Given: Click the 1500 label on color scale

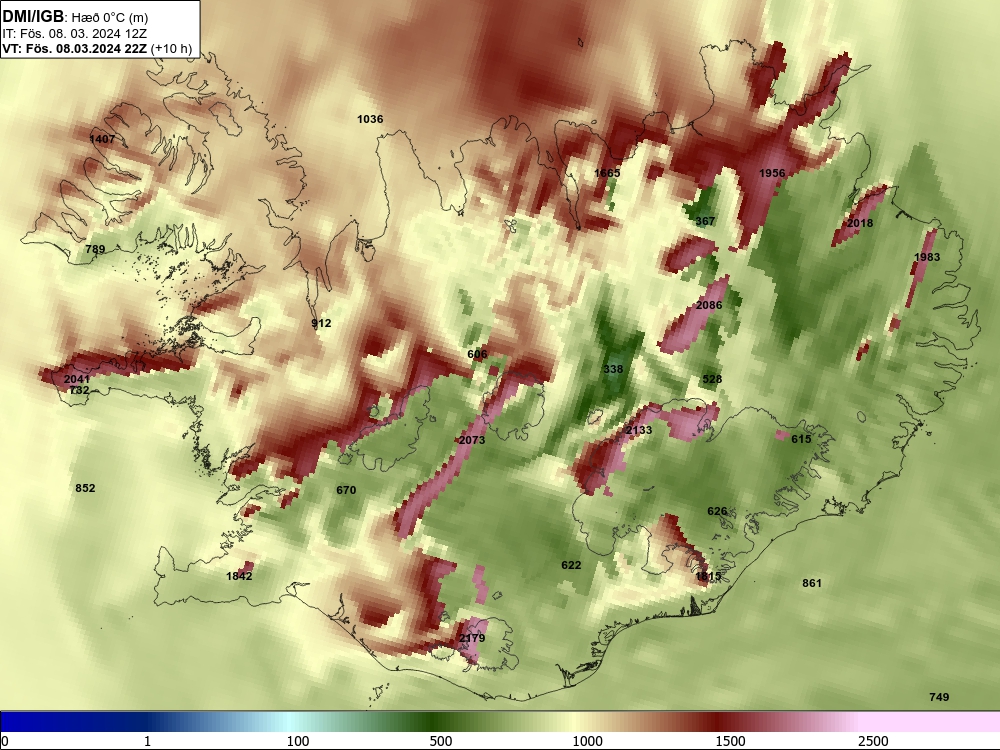Looking at the screenshot, I should tap(730, 741).
